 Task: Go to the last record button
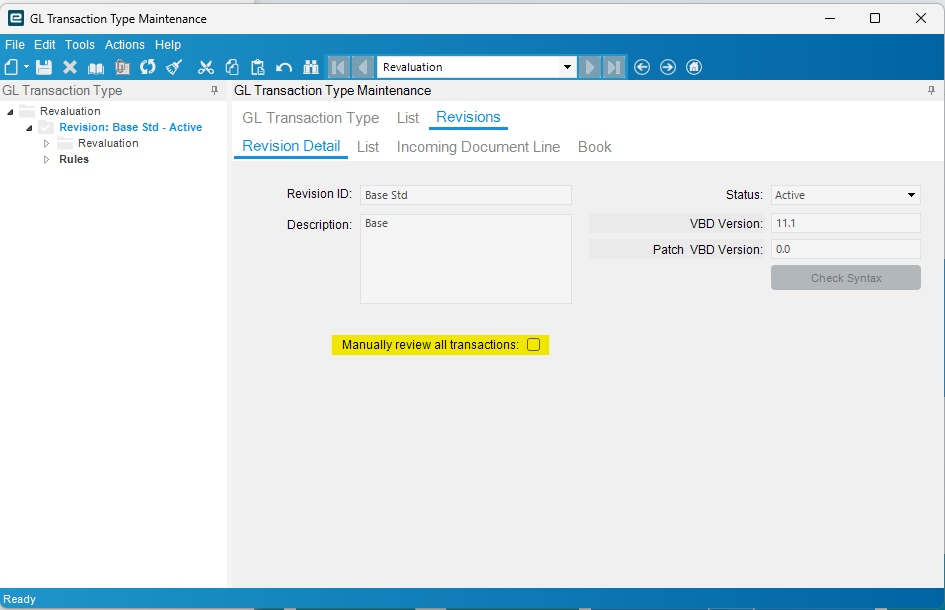(x=614, y=67)
